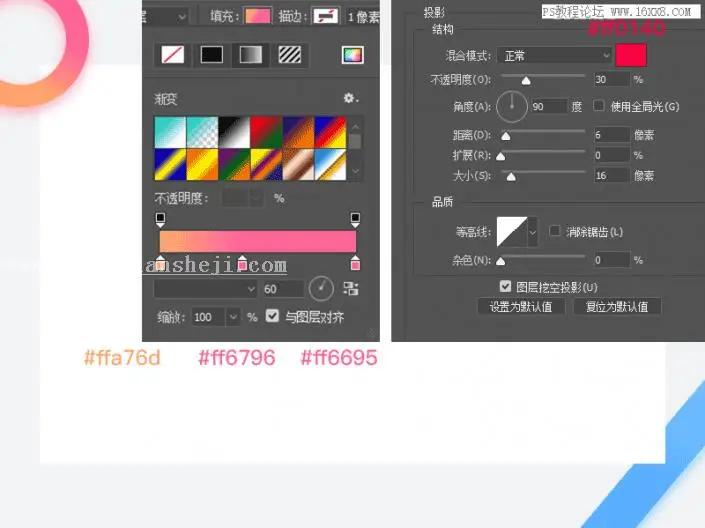Click the shadow opacity field showing 30
The height and width of the screenshot is (528, 705).
pos(611,80)
